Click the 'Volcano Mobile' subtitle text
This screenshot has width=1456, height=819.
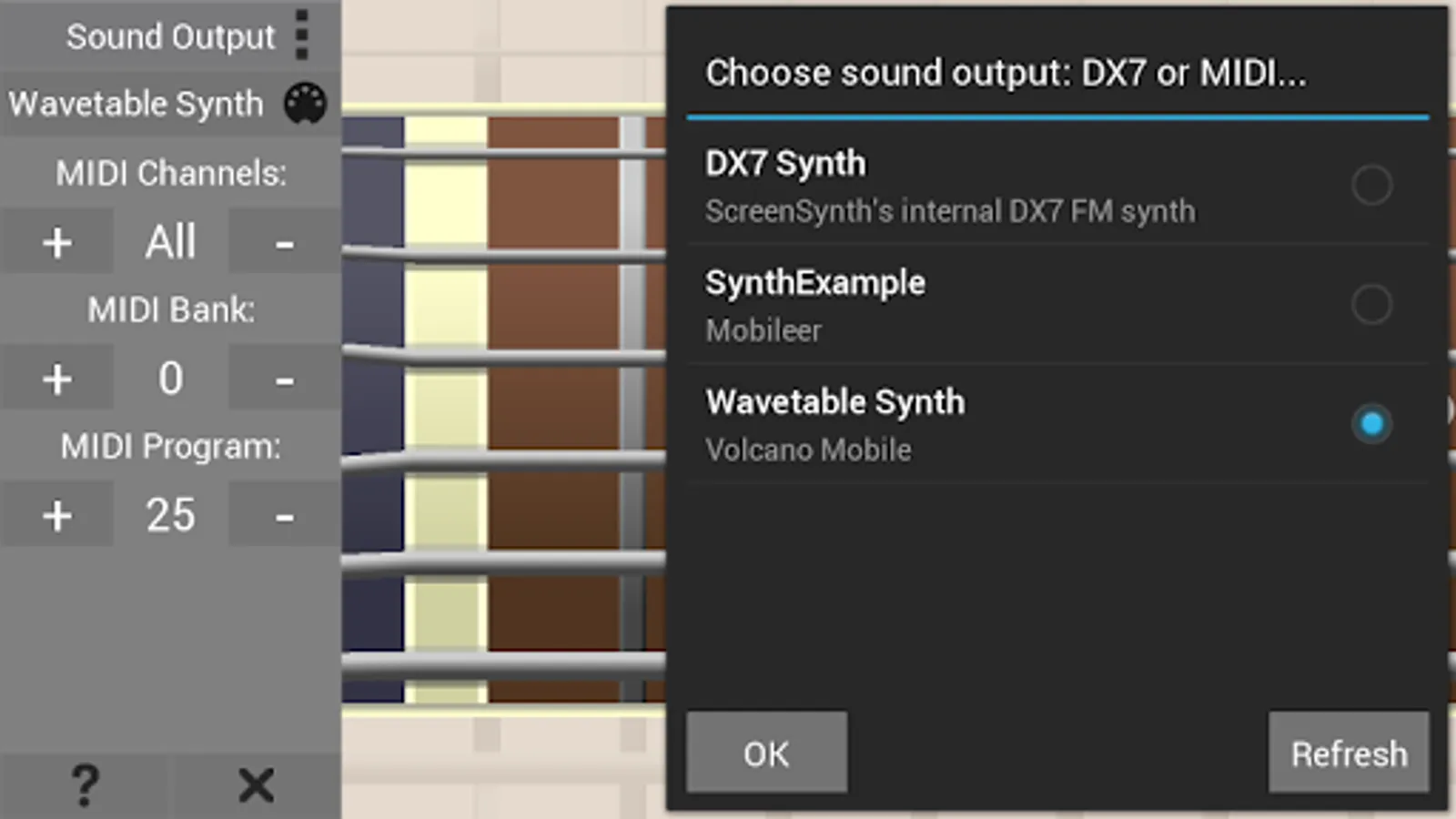coord(808,450)
